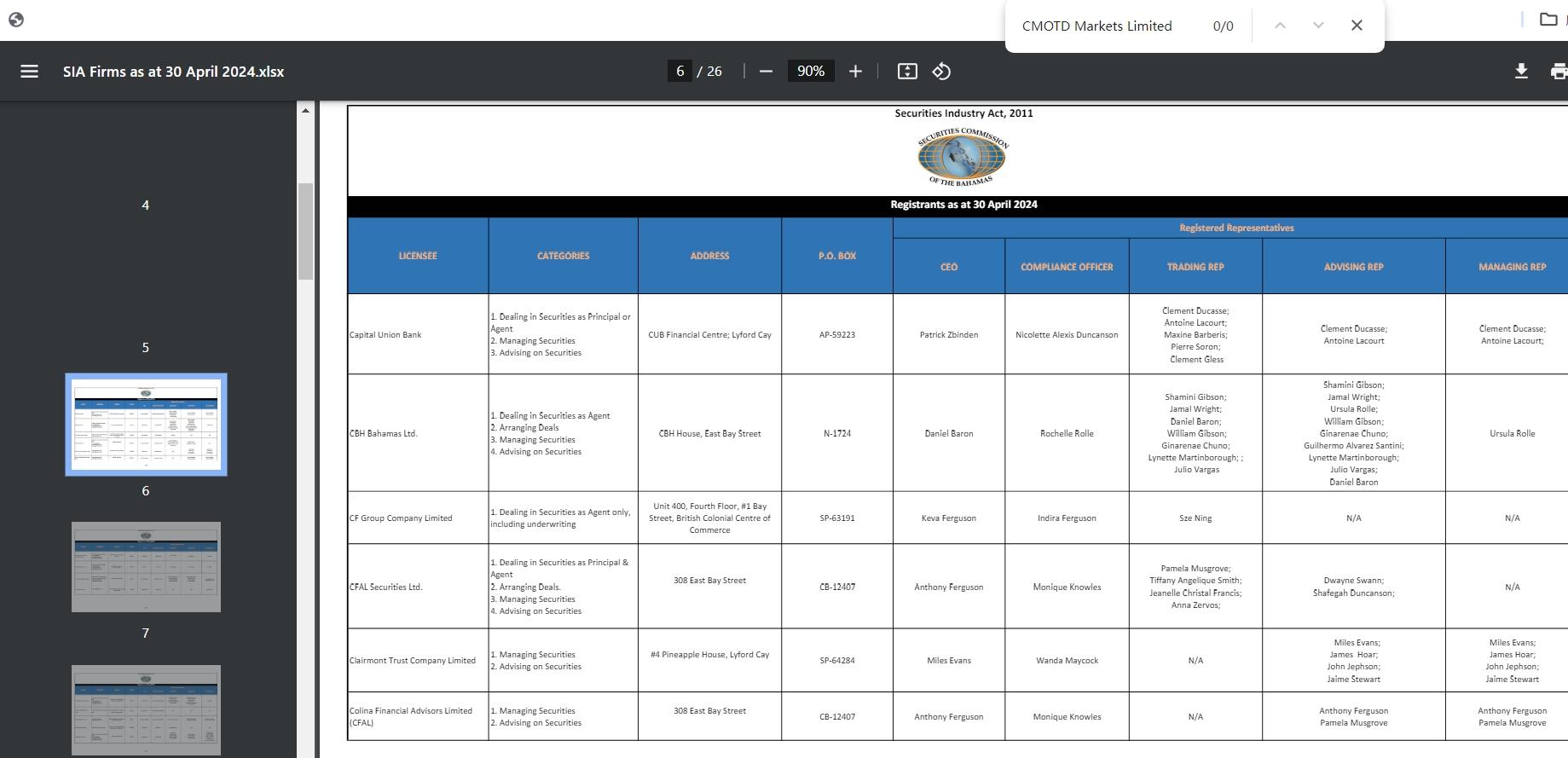Click the 0/0 find match counter
The image size is (1568, 758).
[1223, 26]
